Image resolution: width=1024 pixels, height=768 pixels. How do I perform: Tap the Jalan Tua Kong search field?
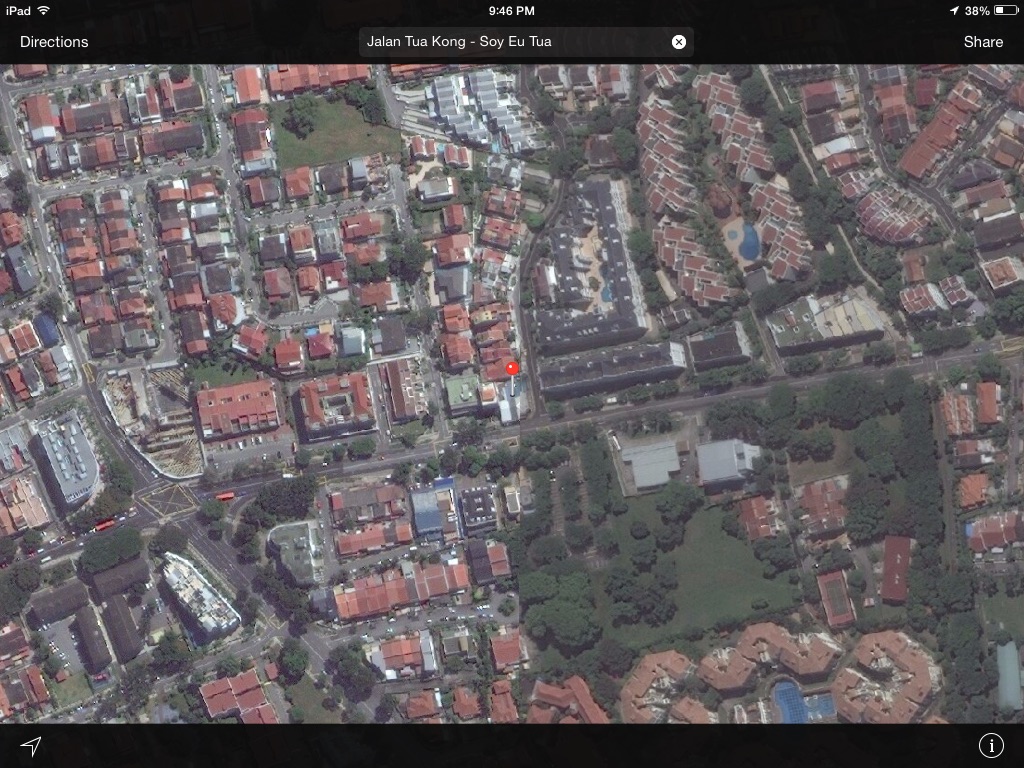(526, 42)
